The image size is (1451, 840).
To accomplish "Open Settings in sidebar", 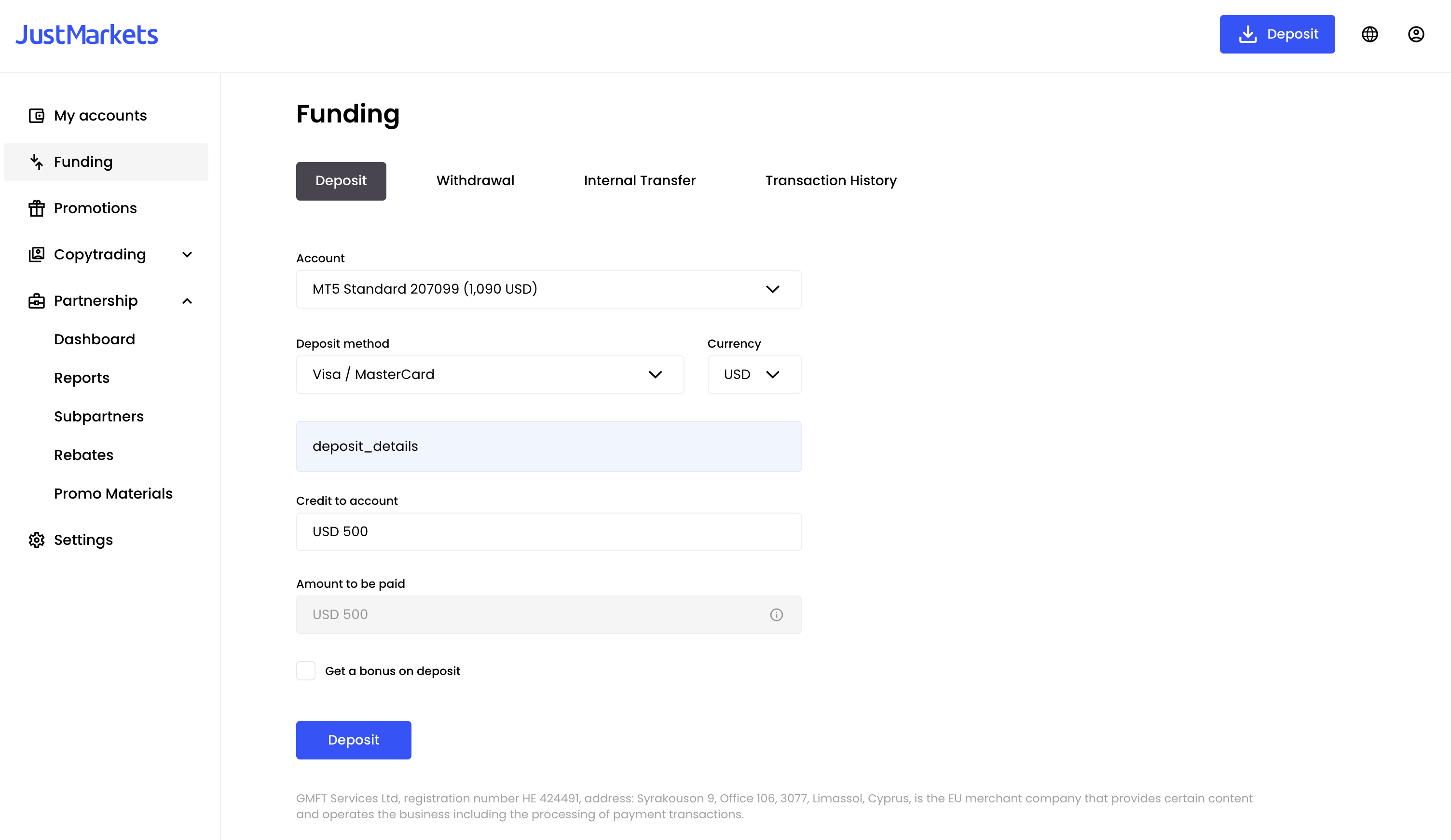I will (106, 540).
